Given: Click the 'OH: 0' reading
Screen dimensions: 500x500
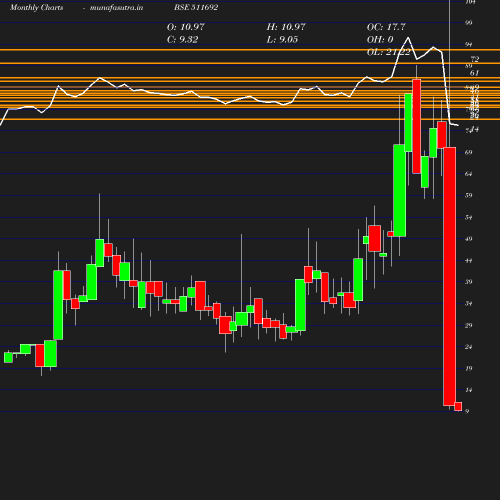Looking at the screenshot, I should (380, 39).
